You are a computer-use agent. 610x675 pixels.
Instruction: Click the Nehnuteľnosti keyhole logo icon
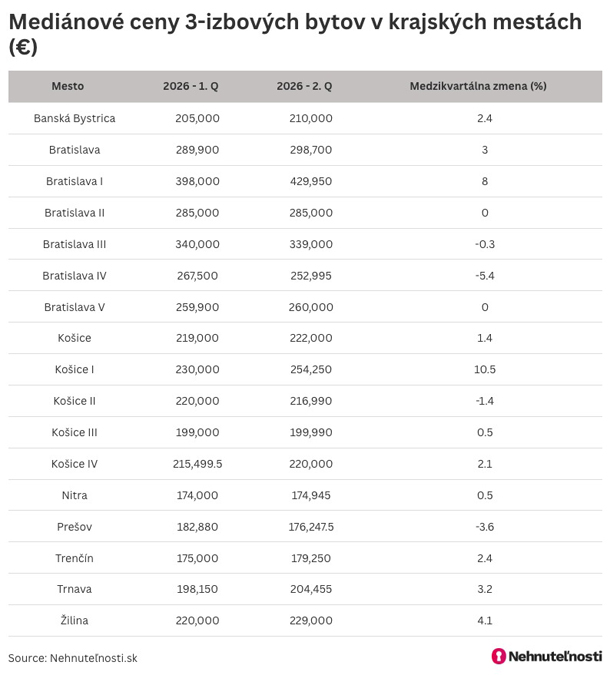(499, 656)
